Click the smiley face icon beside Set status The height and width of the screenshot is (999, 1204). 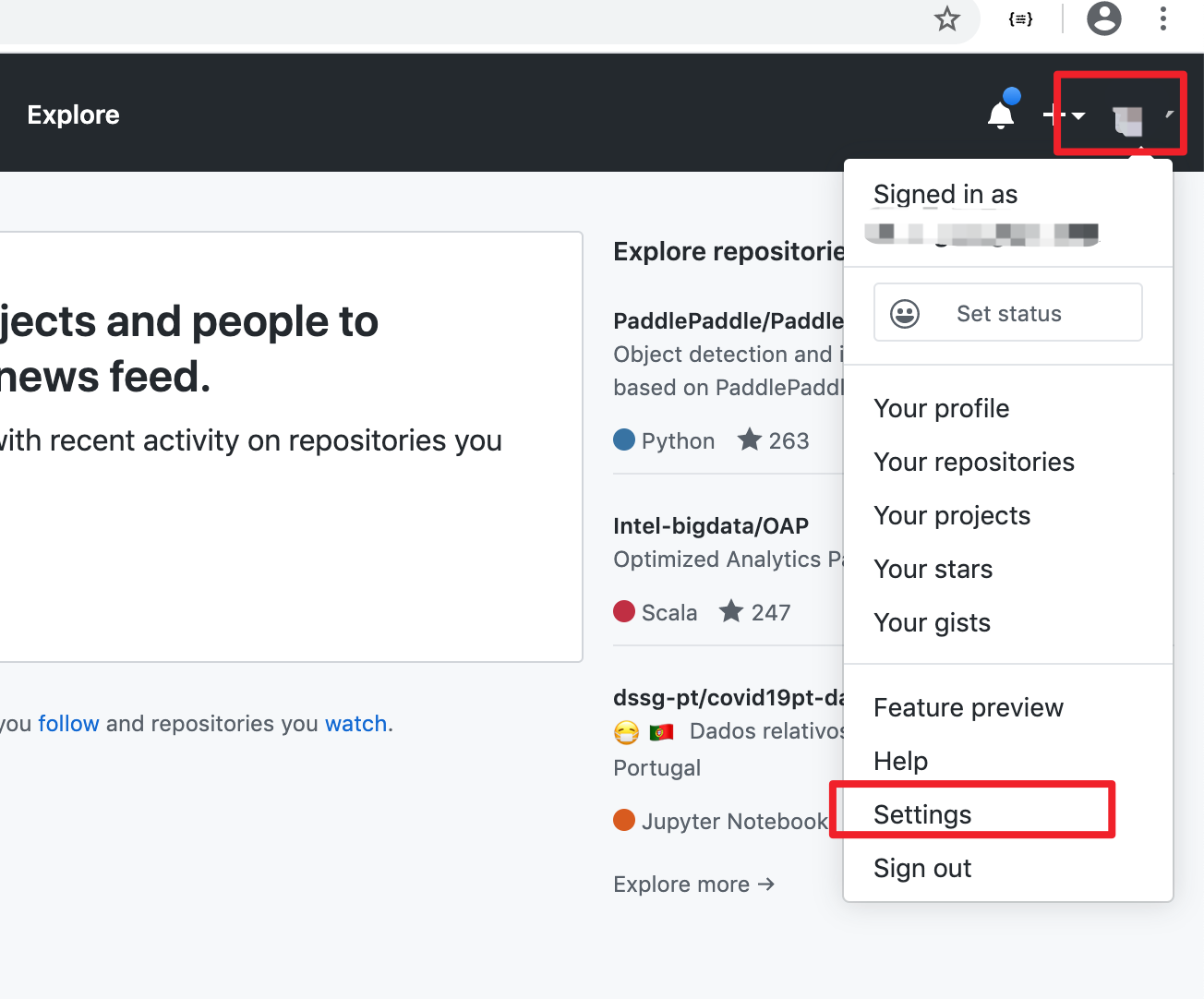(x=904, y=312)
